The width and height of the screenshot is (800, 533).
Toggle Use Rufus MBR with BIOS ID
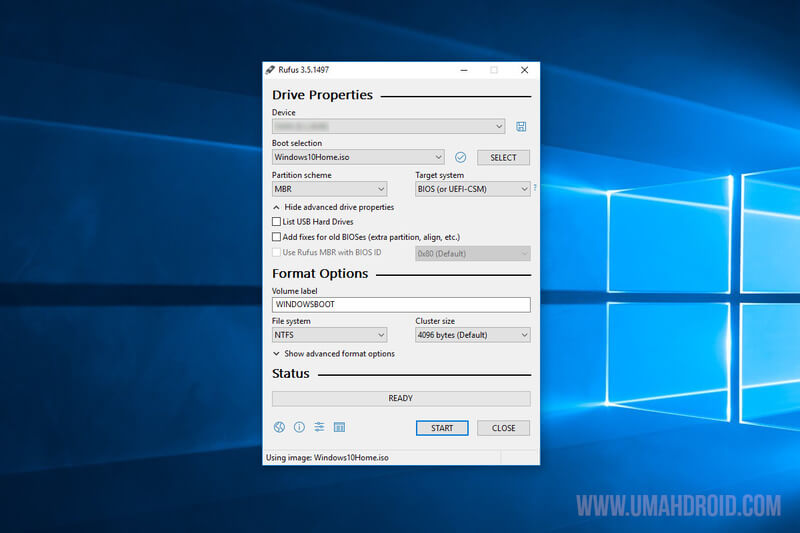(x=276, y=252)
